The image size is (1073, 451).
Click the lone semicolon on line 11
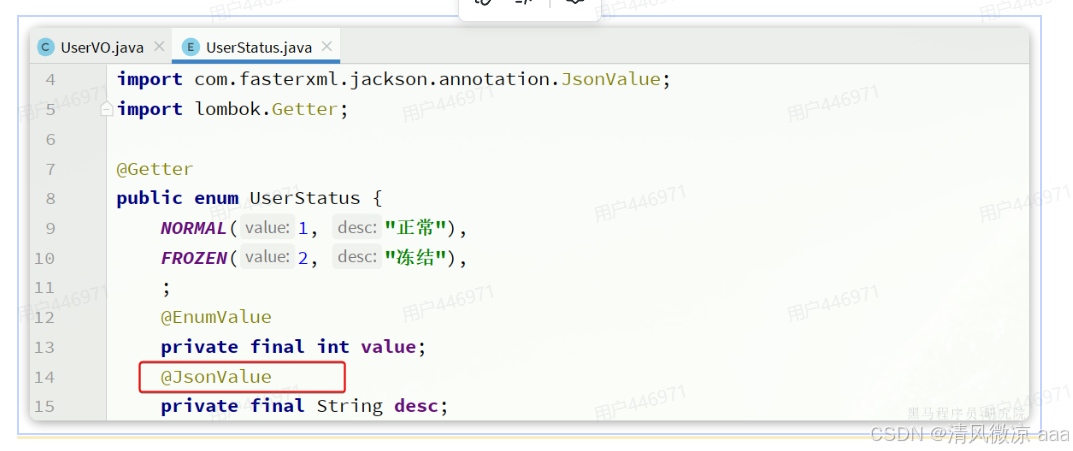(166, 289)
